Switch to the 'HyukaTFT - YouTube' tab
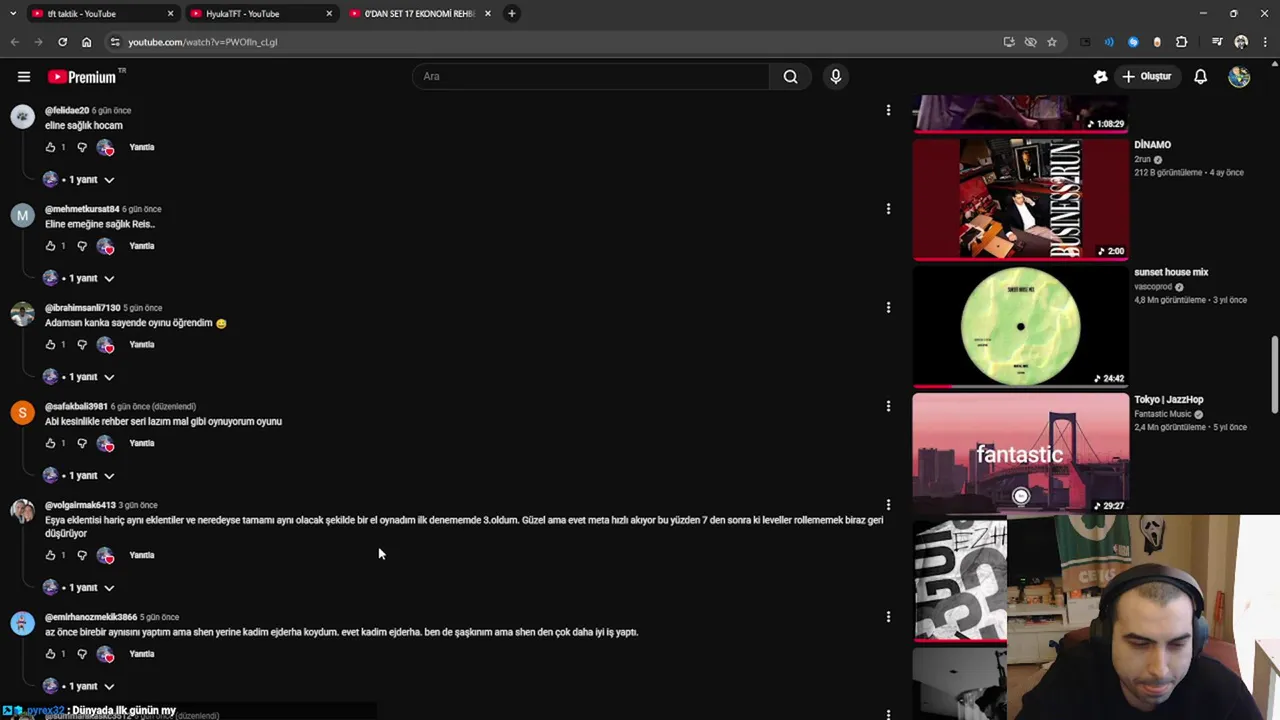 (260, 13)
